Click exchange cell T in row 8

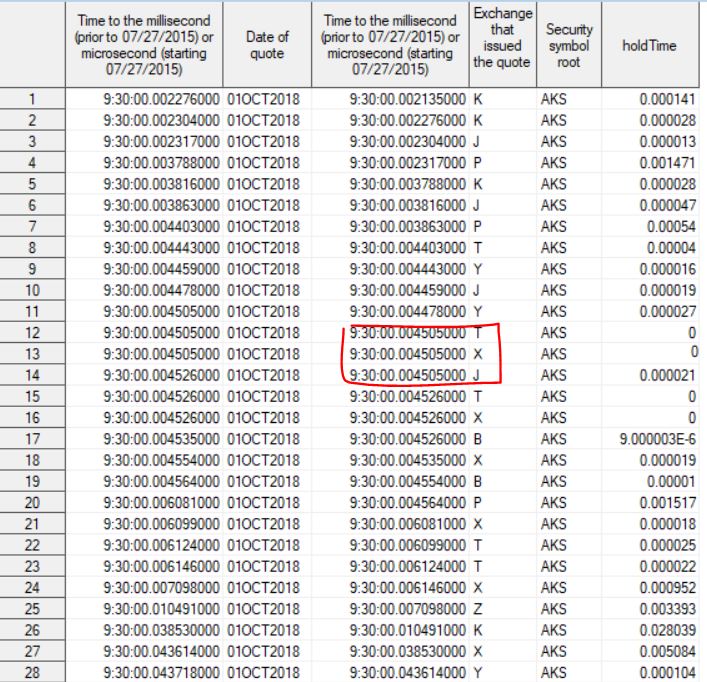click(478, 247)
